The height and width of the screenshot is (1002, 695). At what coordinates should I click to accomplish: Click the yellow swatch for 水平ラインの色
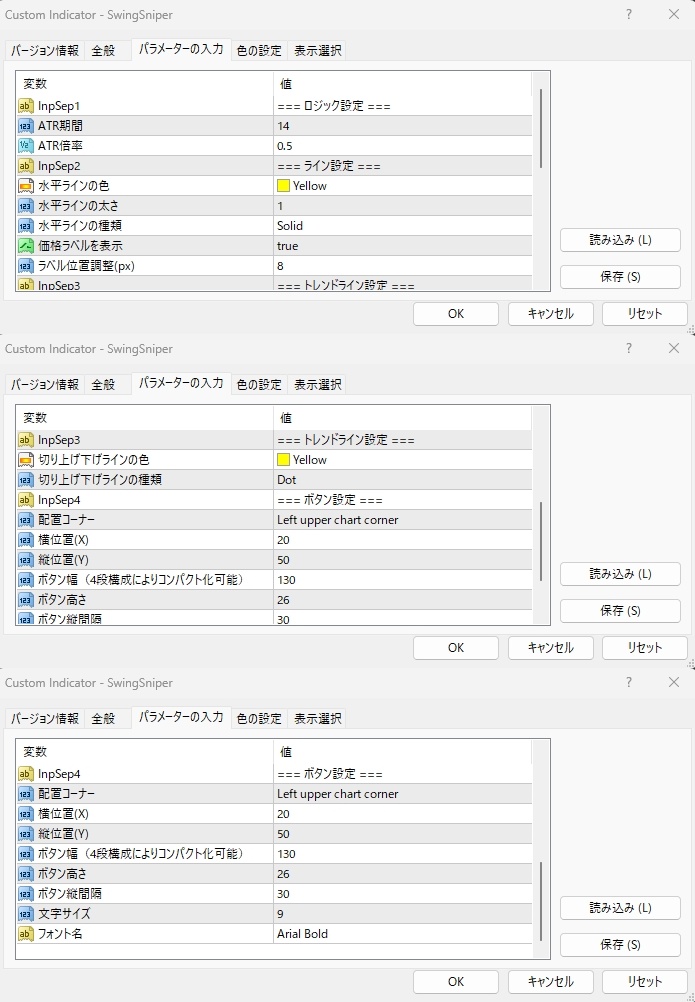click(284, 186)
